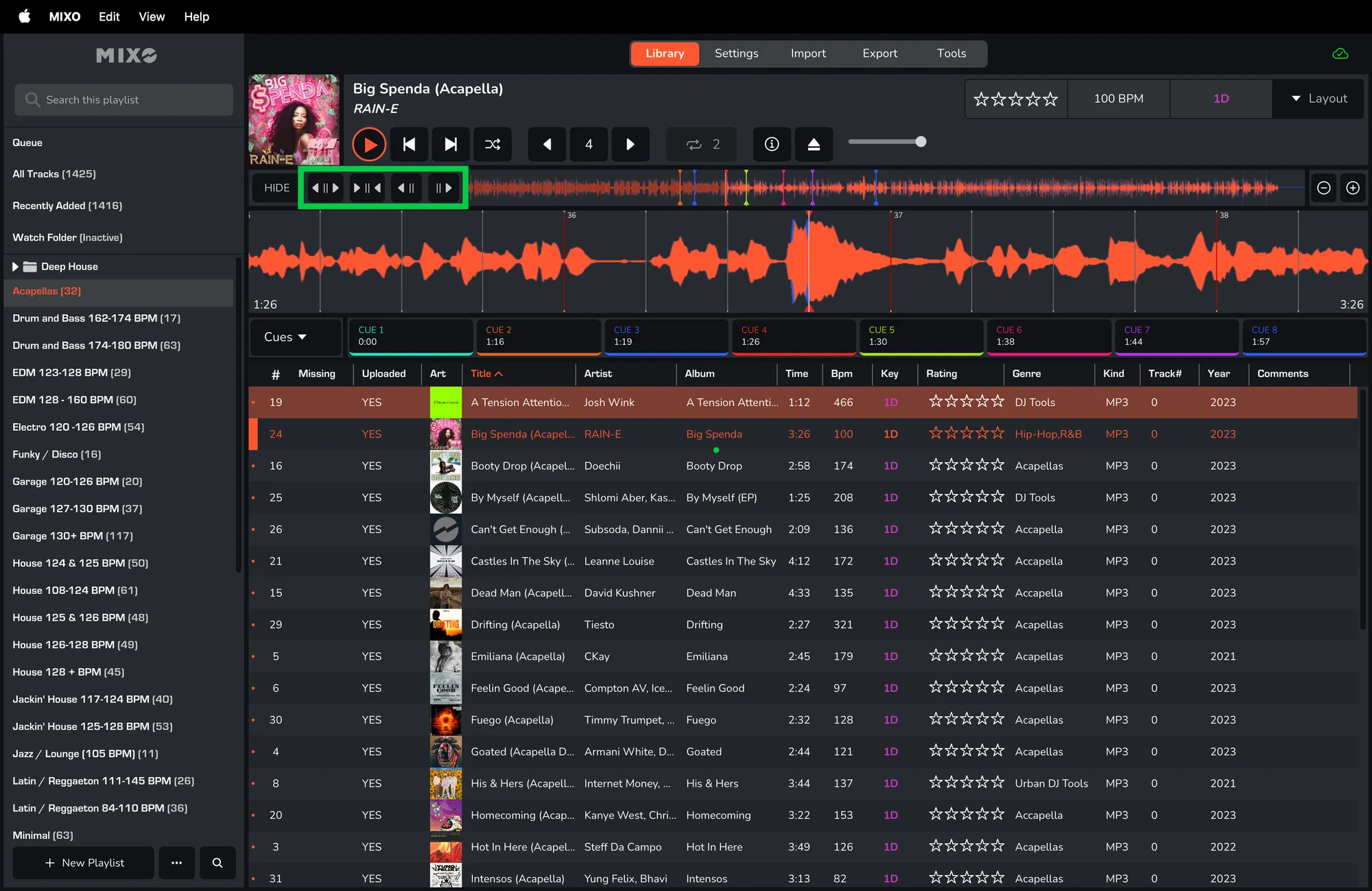Screen dimensions: 1372x891
Task: Zoom in the waveform with plus icon
Action: click(x=1353, y=188)
